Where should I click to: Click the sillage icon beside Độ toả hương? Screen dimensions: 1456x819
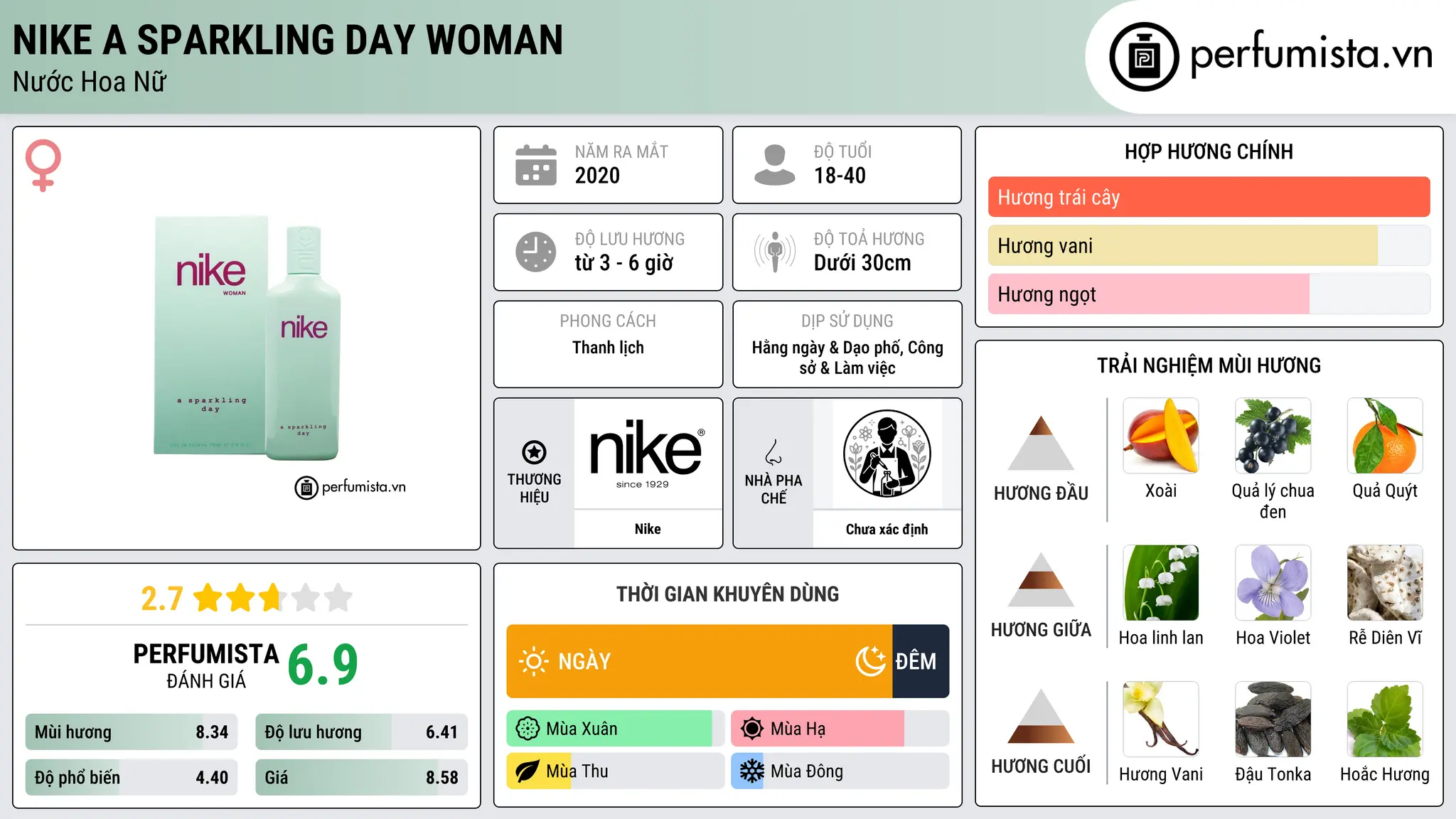coord(774,252)
